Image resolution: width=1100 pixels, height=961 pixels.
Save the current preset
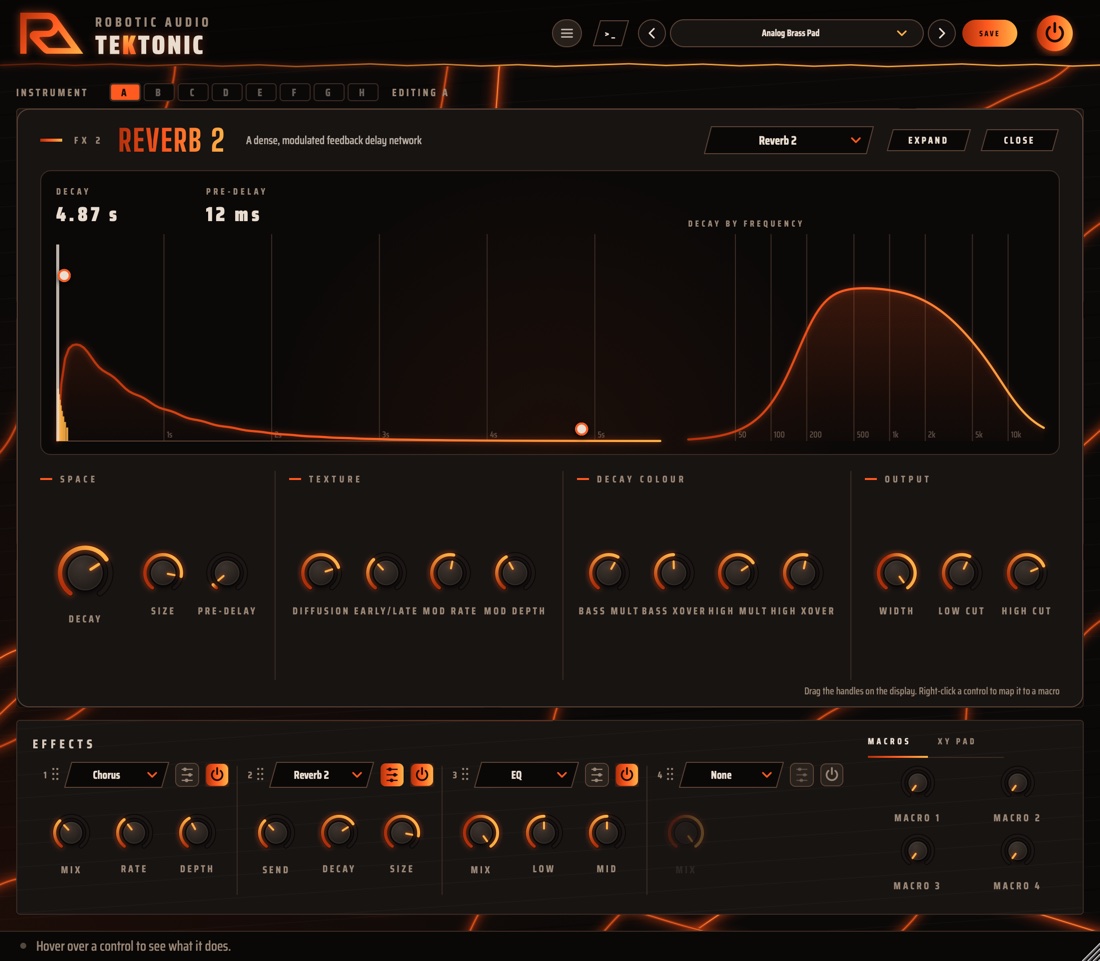(x=989, y=33)
